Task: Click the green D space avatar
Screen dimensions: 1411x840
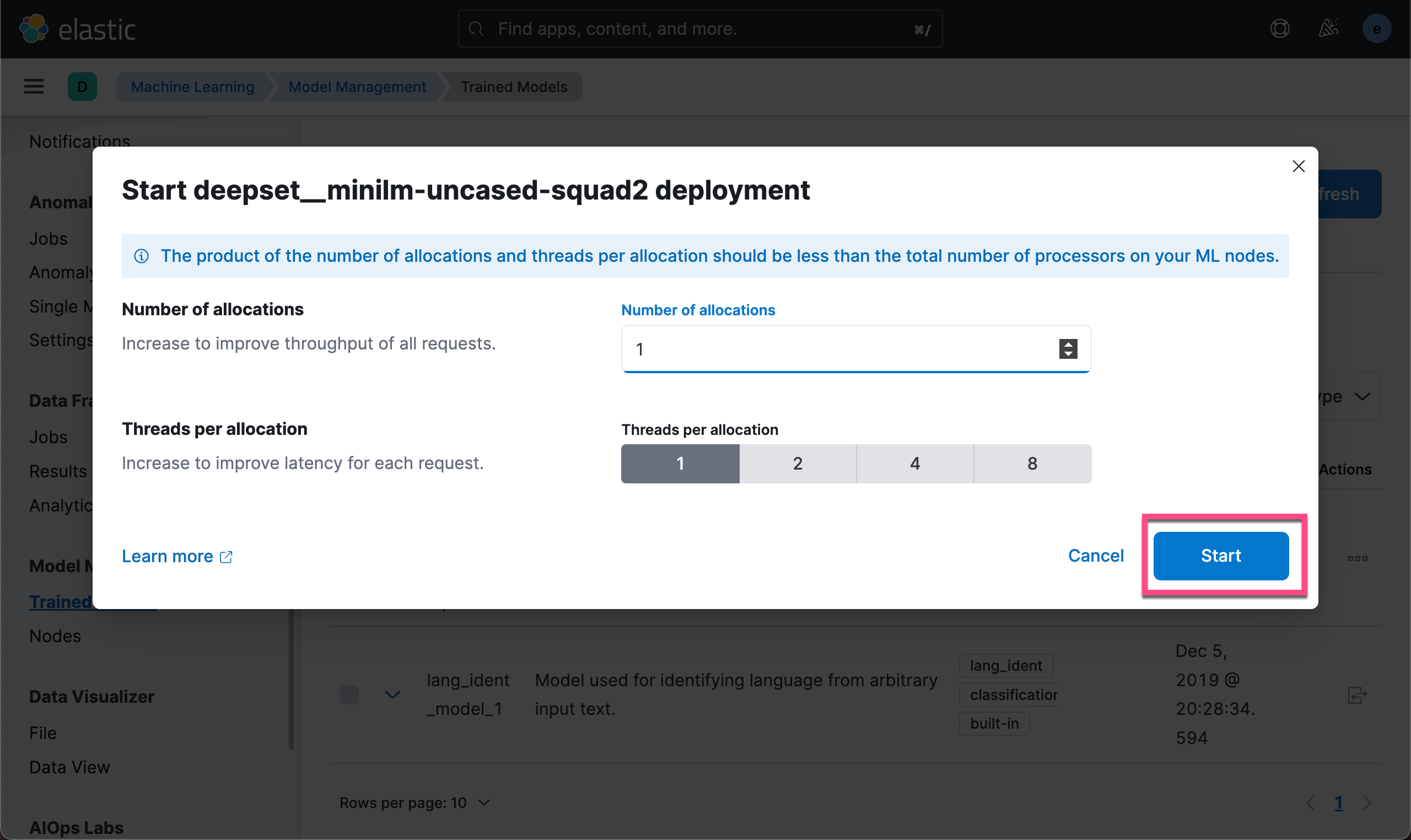Action: click(82, 87)
